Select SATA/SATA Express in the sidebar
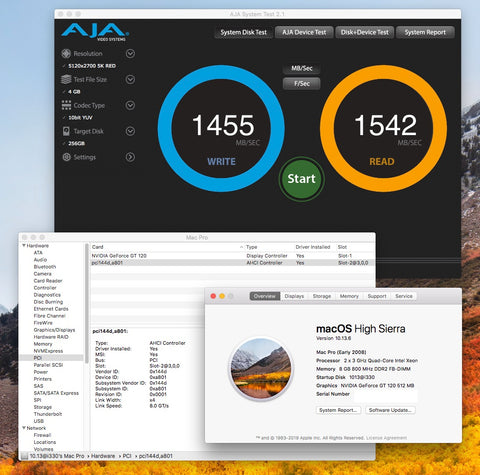 pos(56,393)
